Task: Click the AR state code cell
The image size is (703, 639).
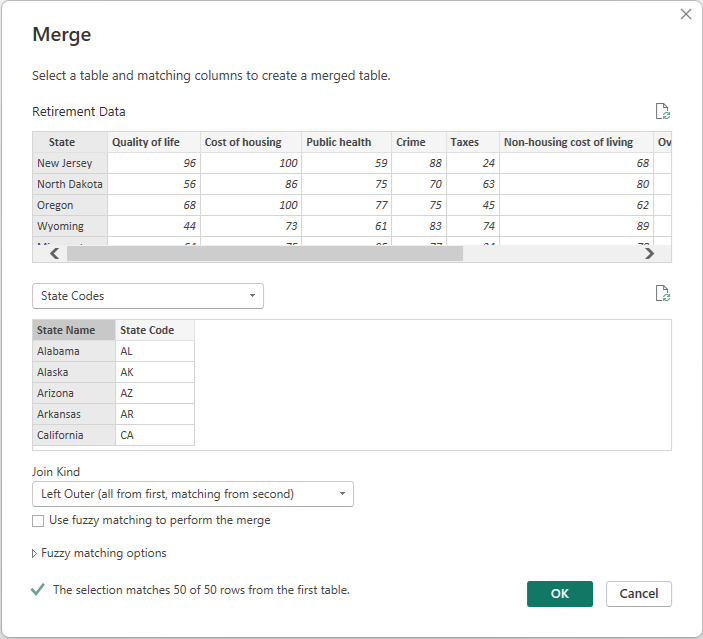Action: (155, 414)
